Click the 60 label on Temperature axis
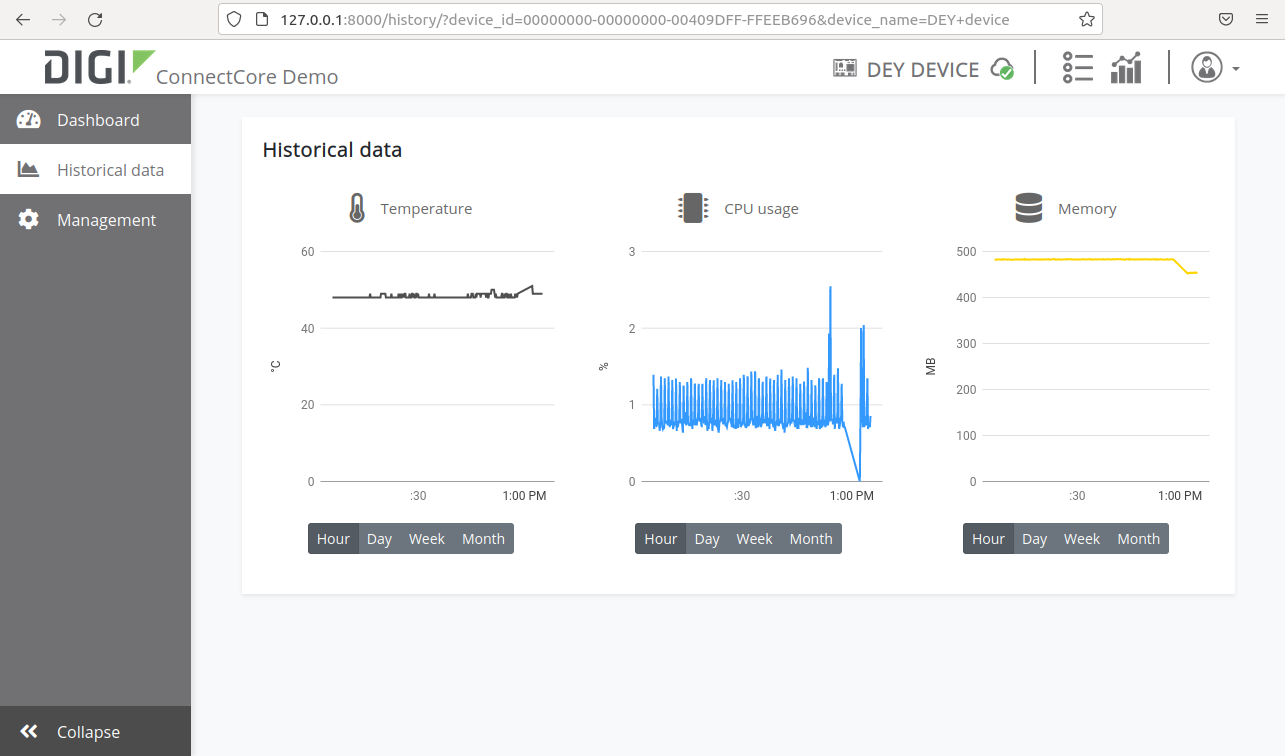This screenshot has width=1285, height=756. tap(307, 251)
